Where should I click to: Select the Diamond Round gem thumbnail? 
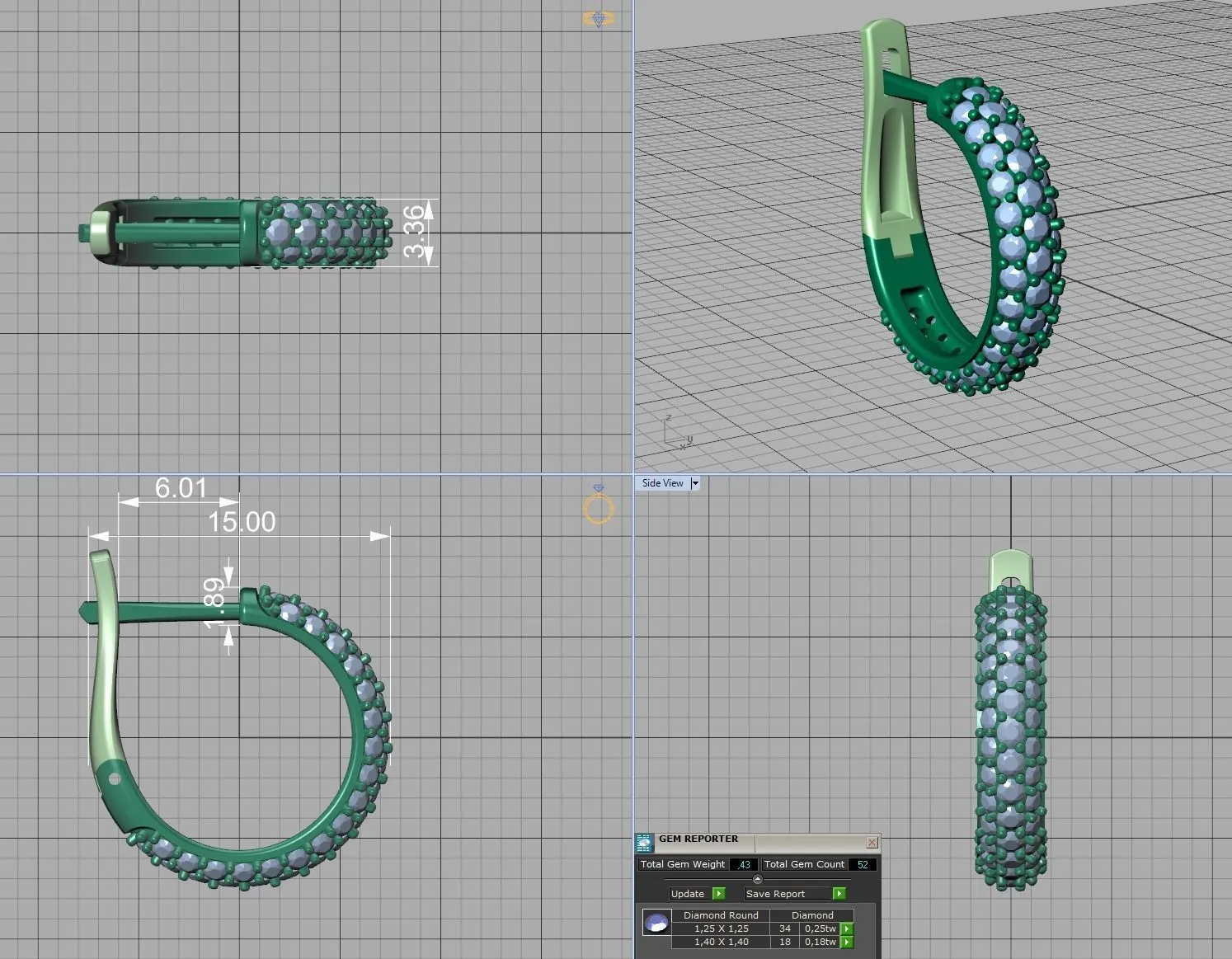[x=656, y=923]
